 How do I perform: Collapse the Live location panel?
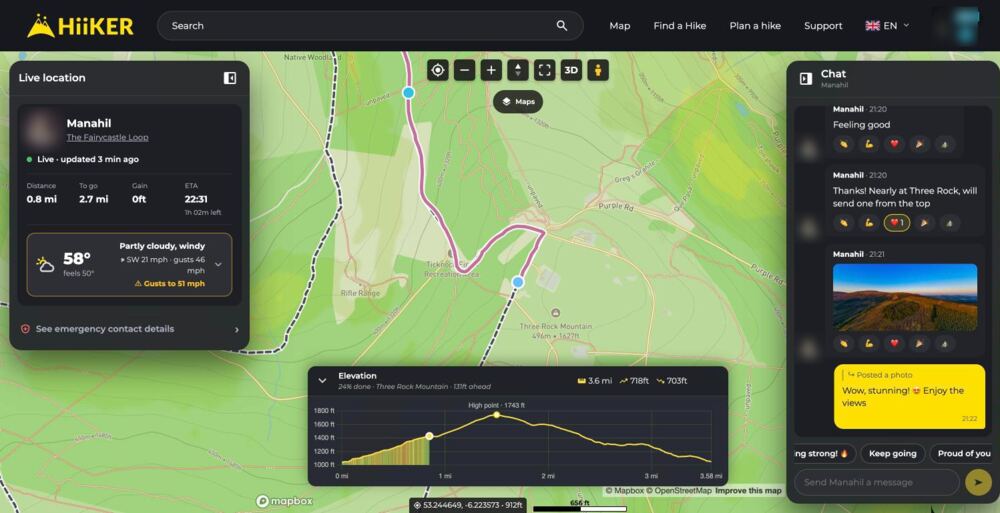coord(230,78)
